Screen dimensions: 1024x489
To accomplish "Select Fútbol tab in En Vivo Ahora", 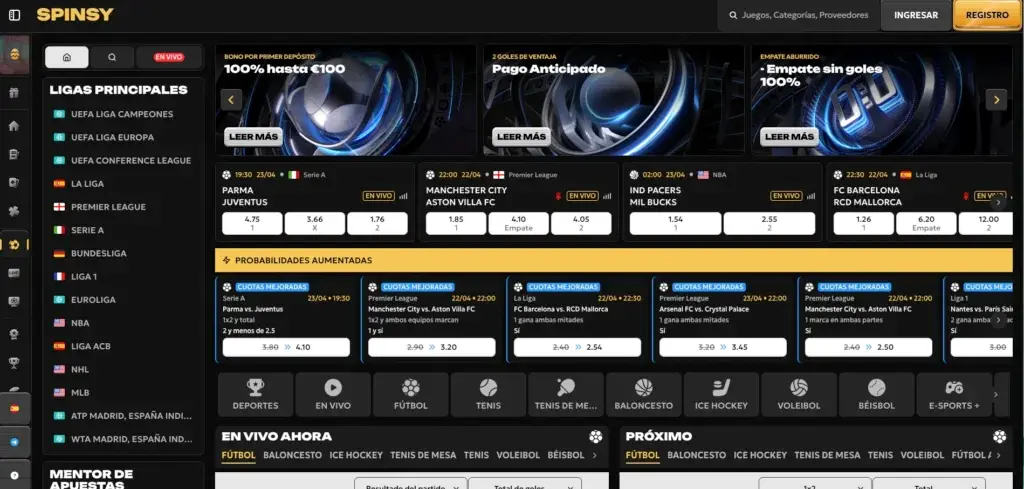I will [x=238, y=455].
